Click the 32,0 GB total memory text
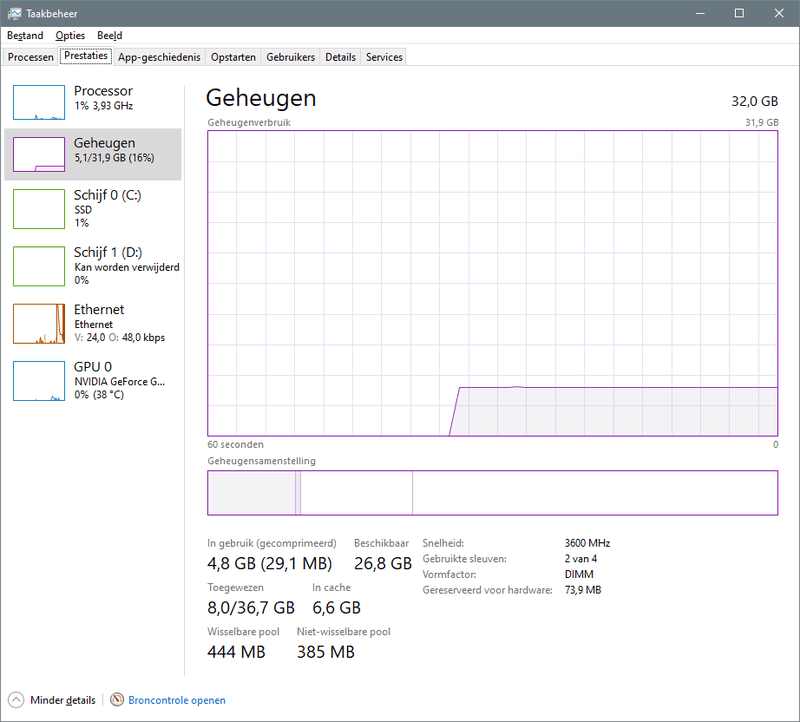 coord(755,101)
